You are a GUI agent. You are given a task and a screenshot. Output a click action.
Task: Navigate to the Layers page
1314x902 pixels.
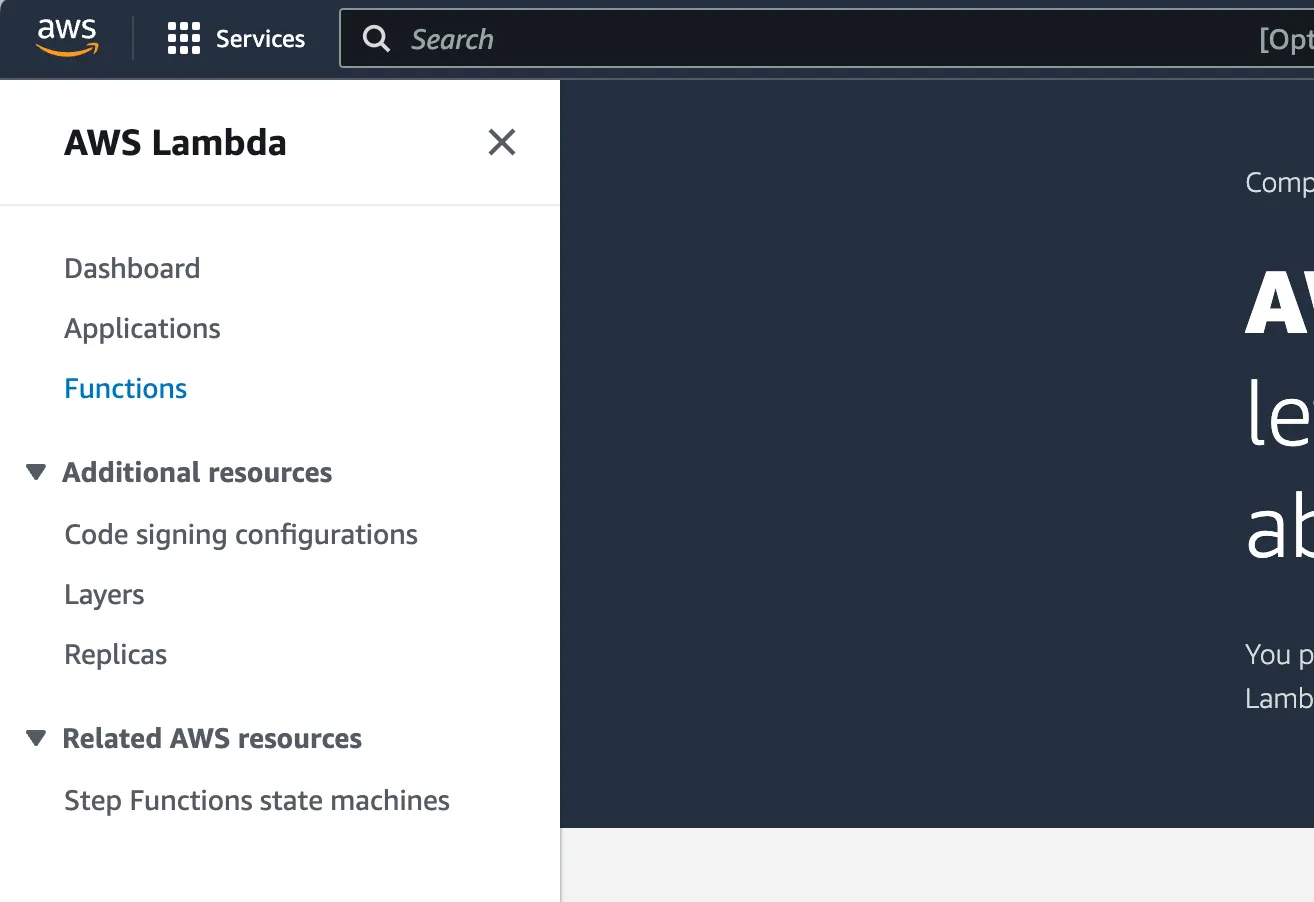click(104, 594)
